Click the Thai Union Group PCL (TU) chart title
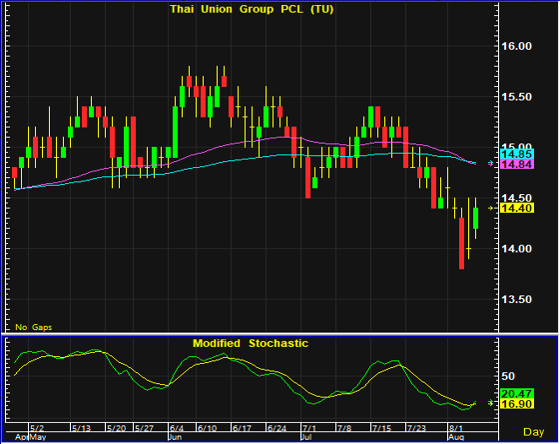Viewport: 560px width, 444px height. pos(252,9)
